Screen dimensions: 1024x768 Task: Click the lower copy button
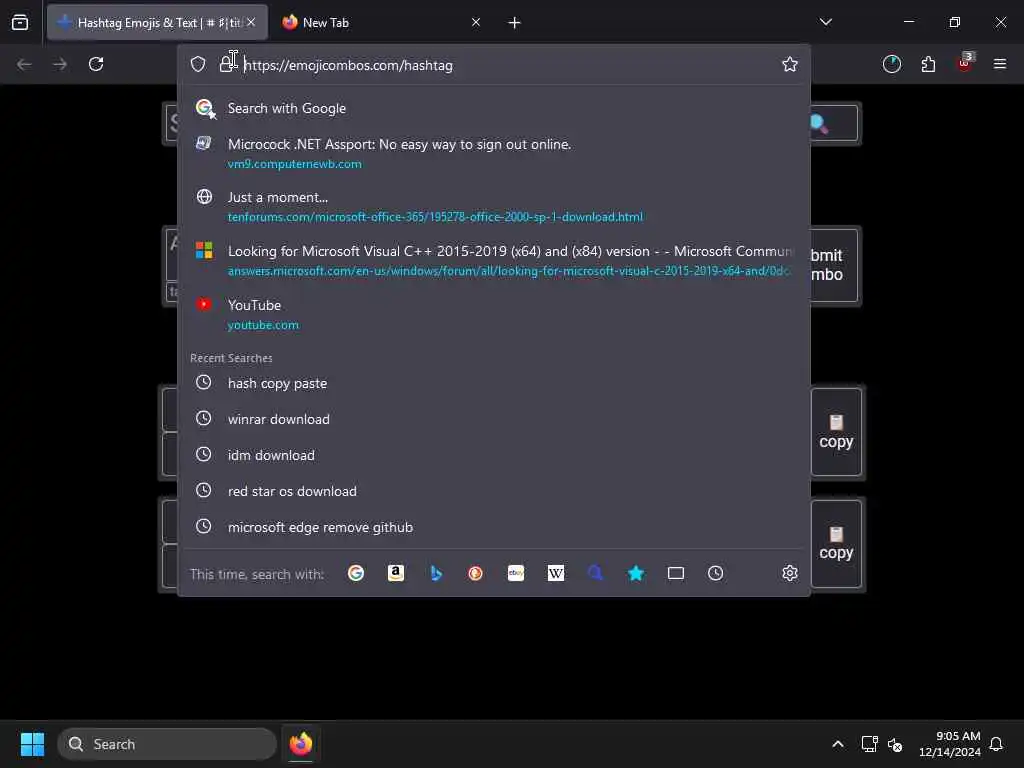(x=836, y=543)
